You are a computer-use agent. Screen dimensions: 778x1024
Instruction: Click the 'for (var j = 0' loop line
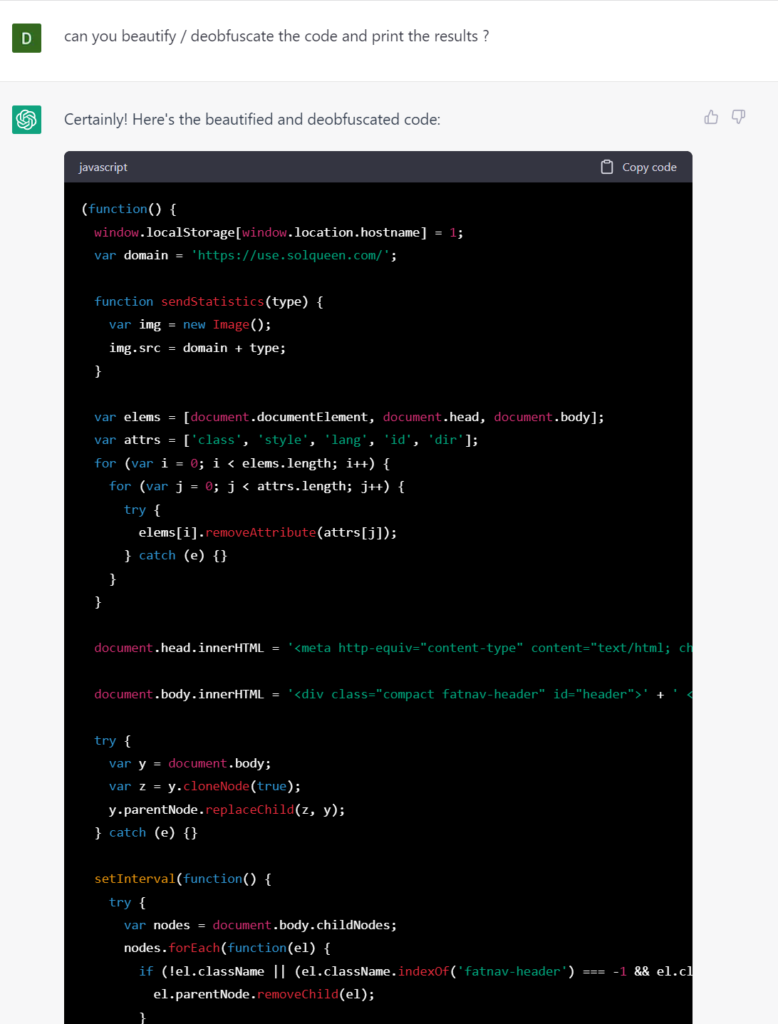pyautogui.click(x=257, y=487)
